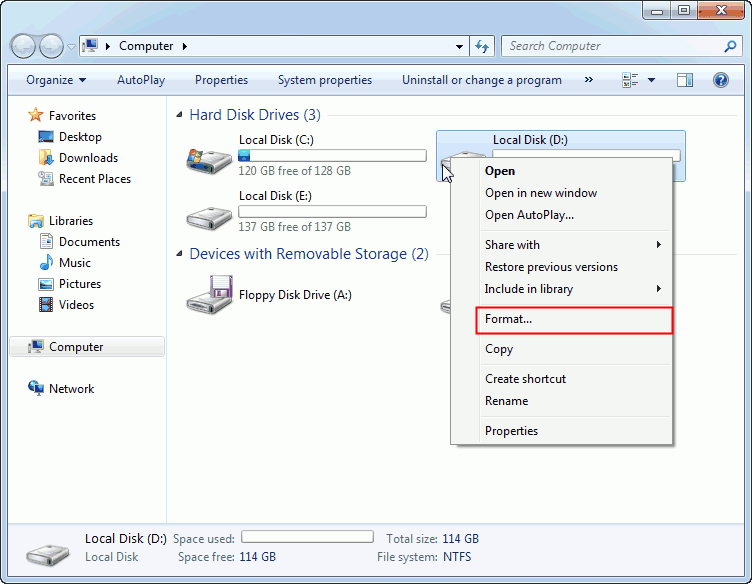Viewport: 752px width, 584px height.
Task: Click the computer icon in address bar
Action: click(x=90, y=46)
